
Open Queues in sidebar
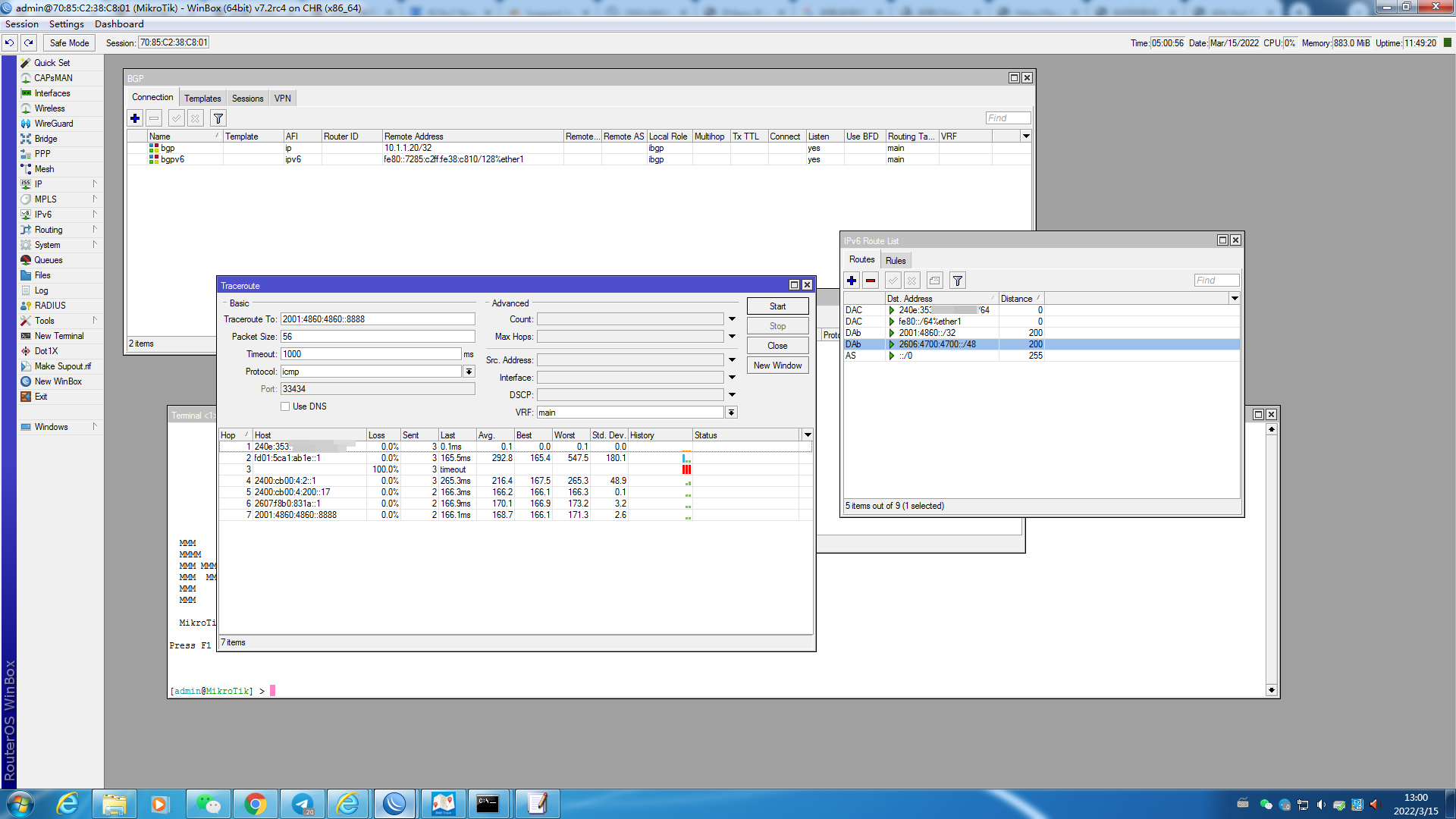pyautogui.click(x=48, y=260)
